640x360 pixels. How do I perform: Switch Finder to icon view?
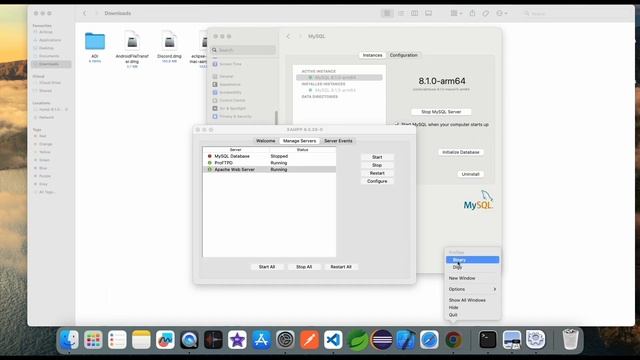tap(387, 13)
